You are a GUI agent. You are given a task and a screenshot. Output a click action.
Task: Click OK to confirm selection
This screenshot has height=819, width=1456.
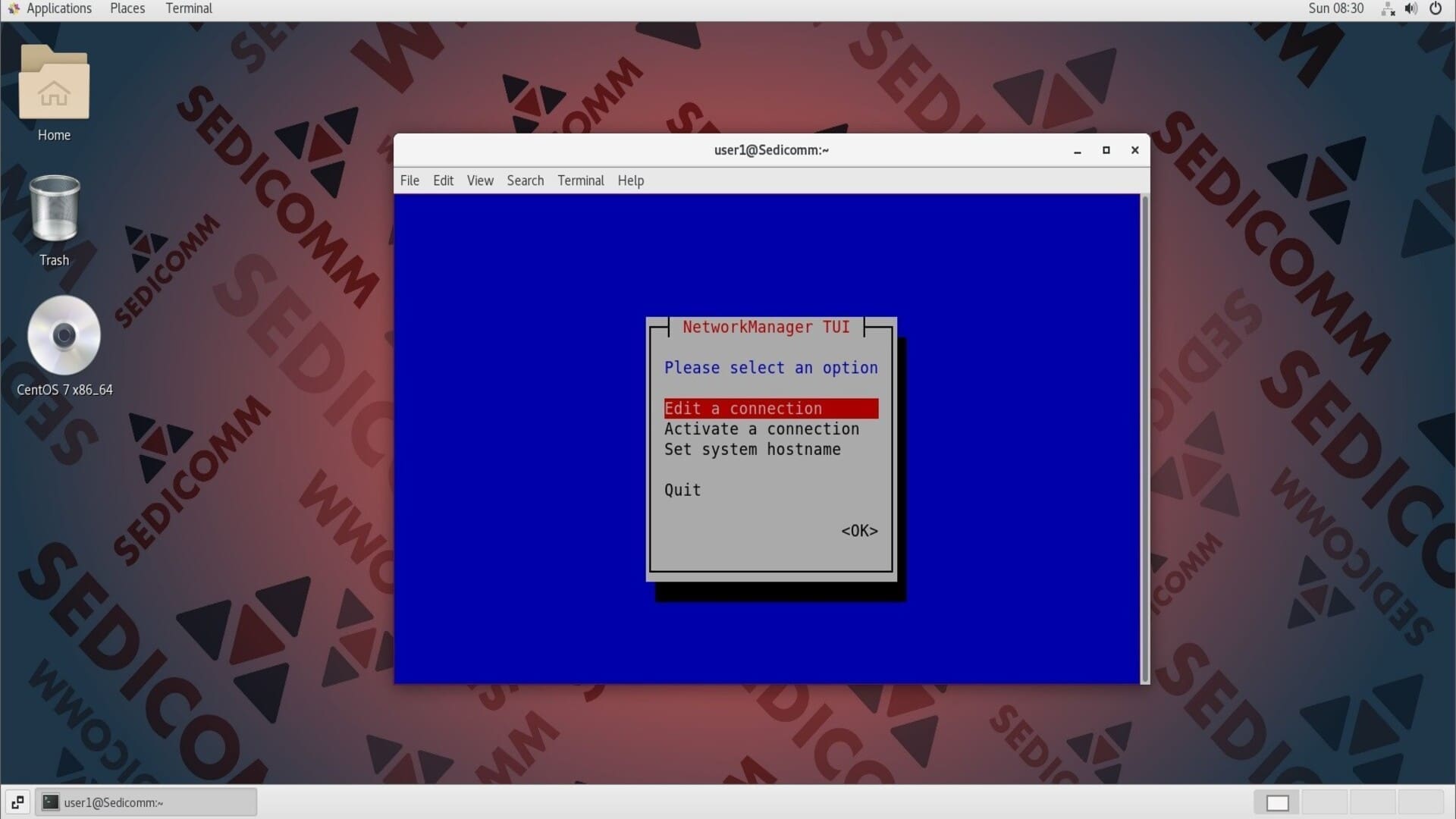click(858, 530)
